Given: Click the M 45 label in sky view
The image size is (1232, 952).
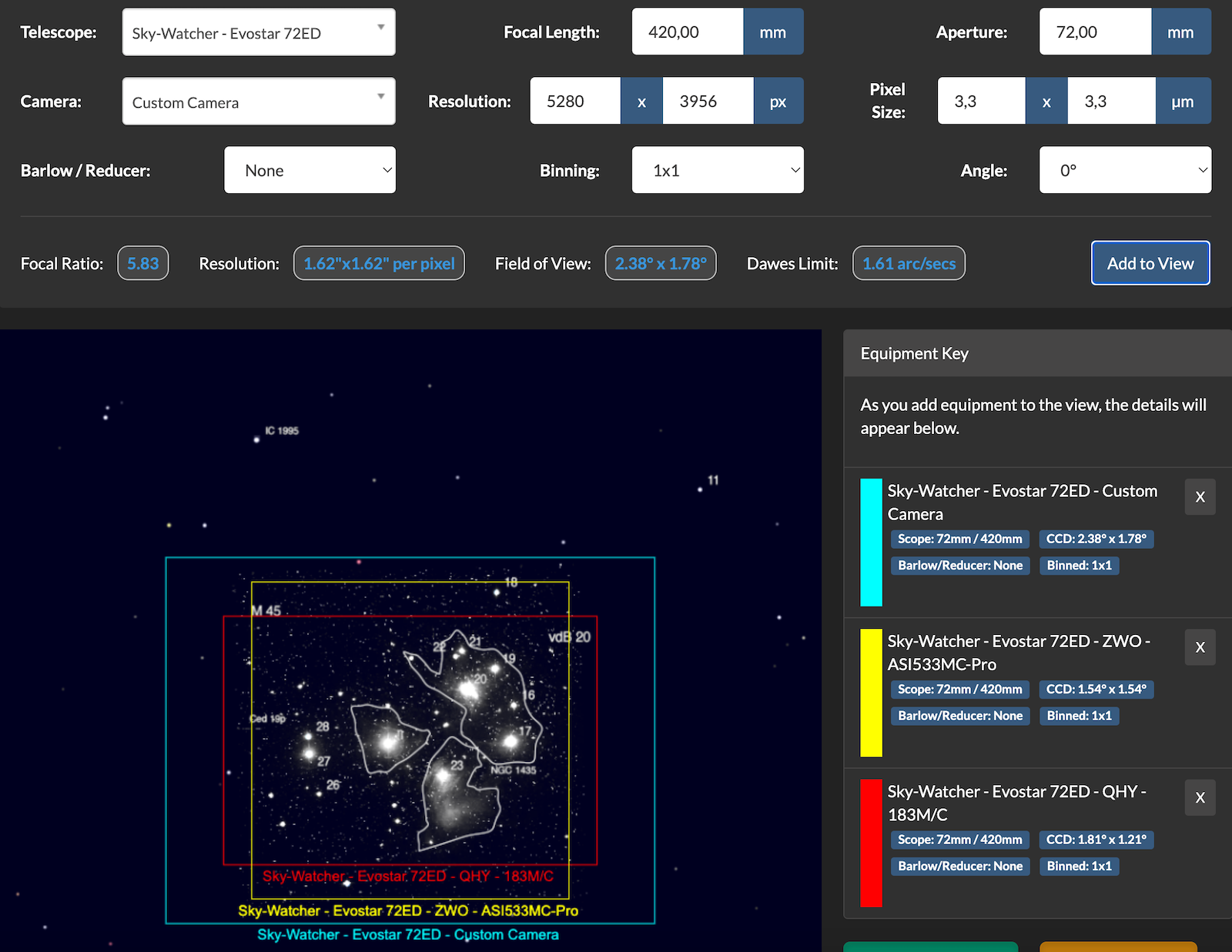Looking at the screenshot, I should [266, 611].
